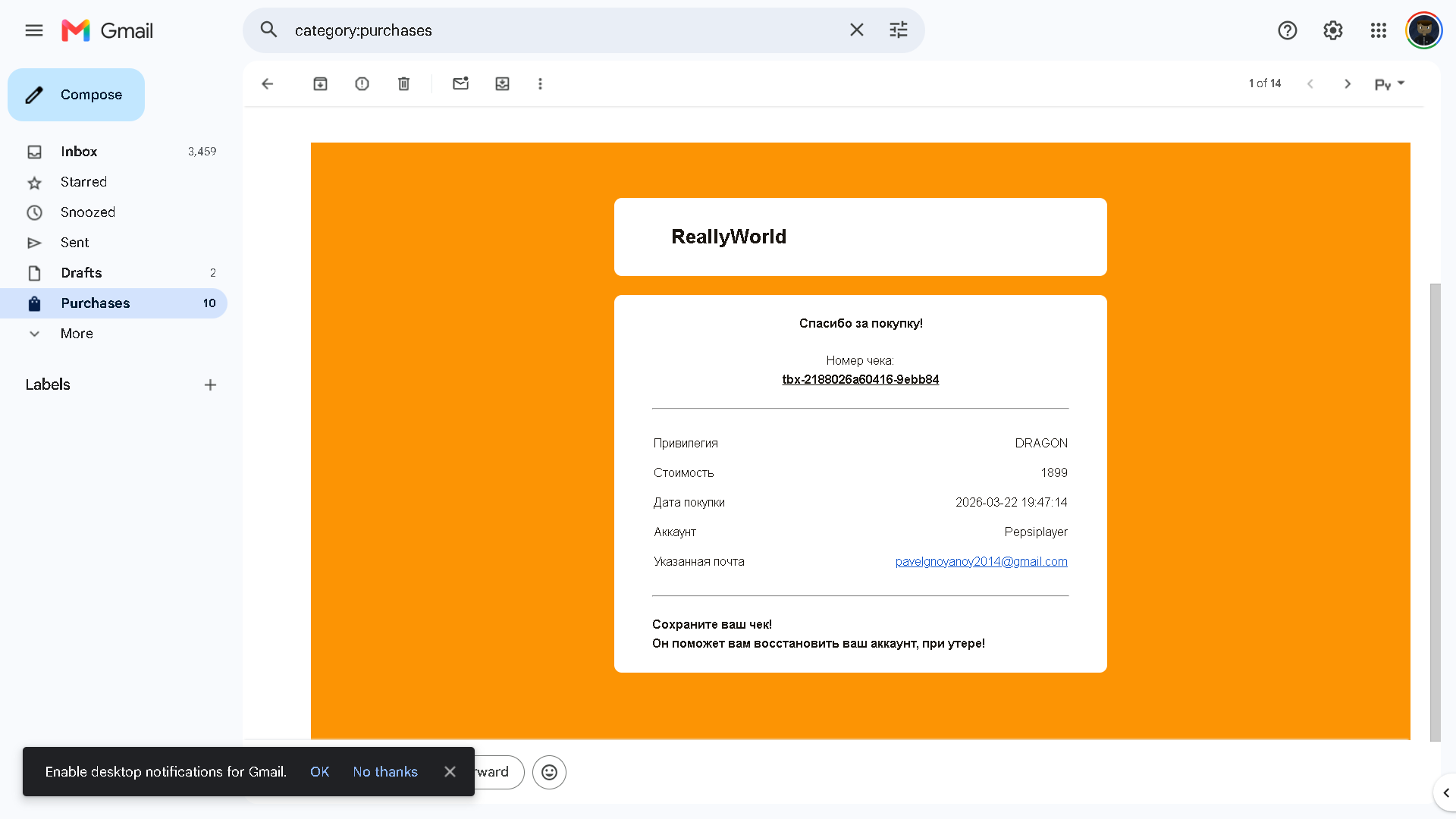Open the receipt number link tbx-2188026a60416-9ebb84

pyautogui.click(x=861, y=380)
